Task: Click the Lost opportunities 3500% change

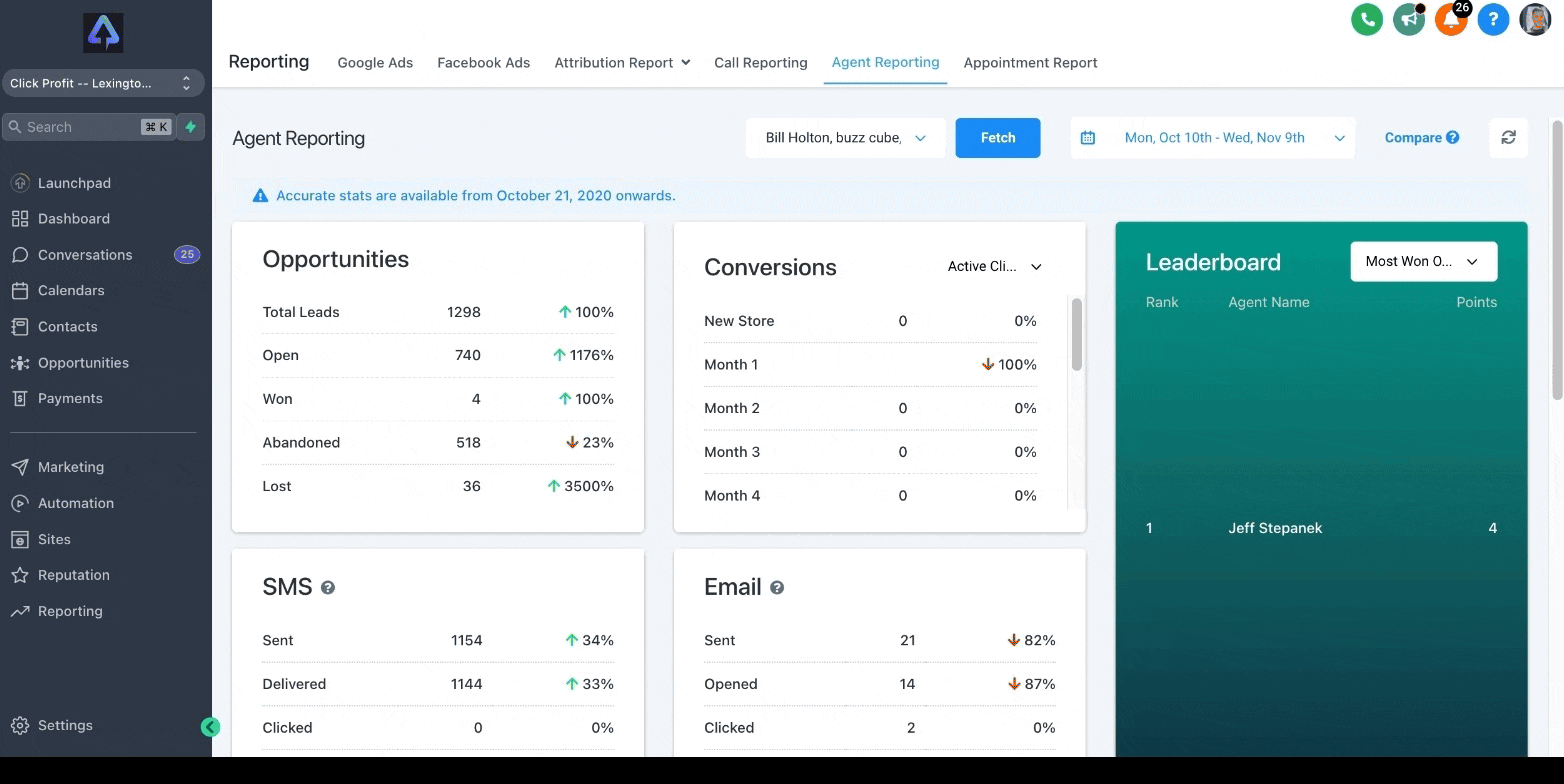Action: tap(580, 486)
